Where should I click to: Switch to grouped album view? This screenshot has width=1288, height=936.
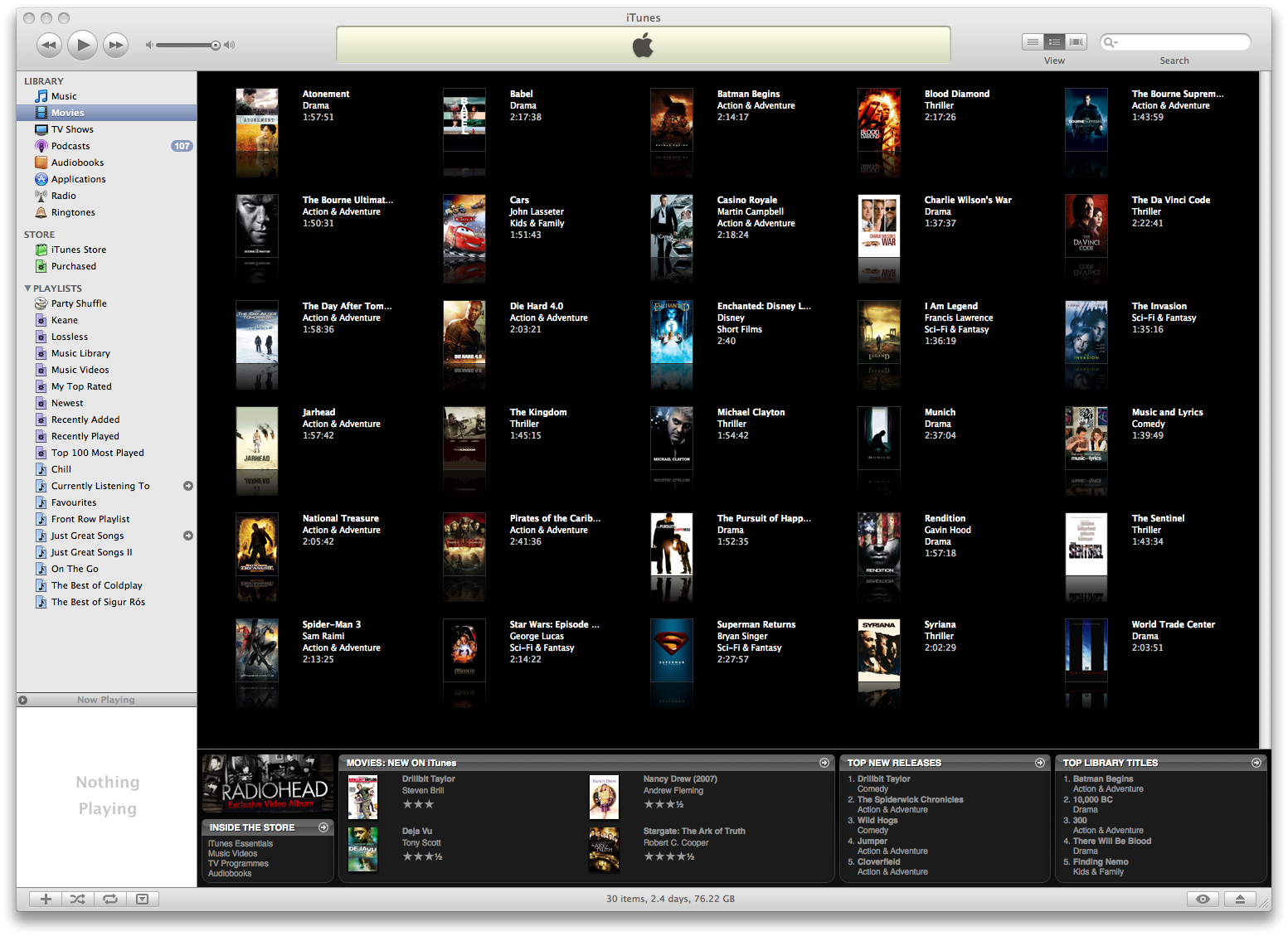click(x=1054, y=41)
